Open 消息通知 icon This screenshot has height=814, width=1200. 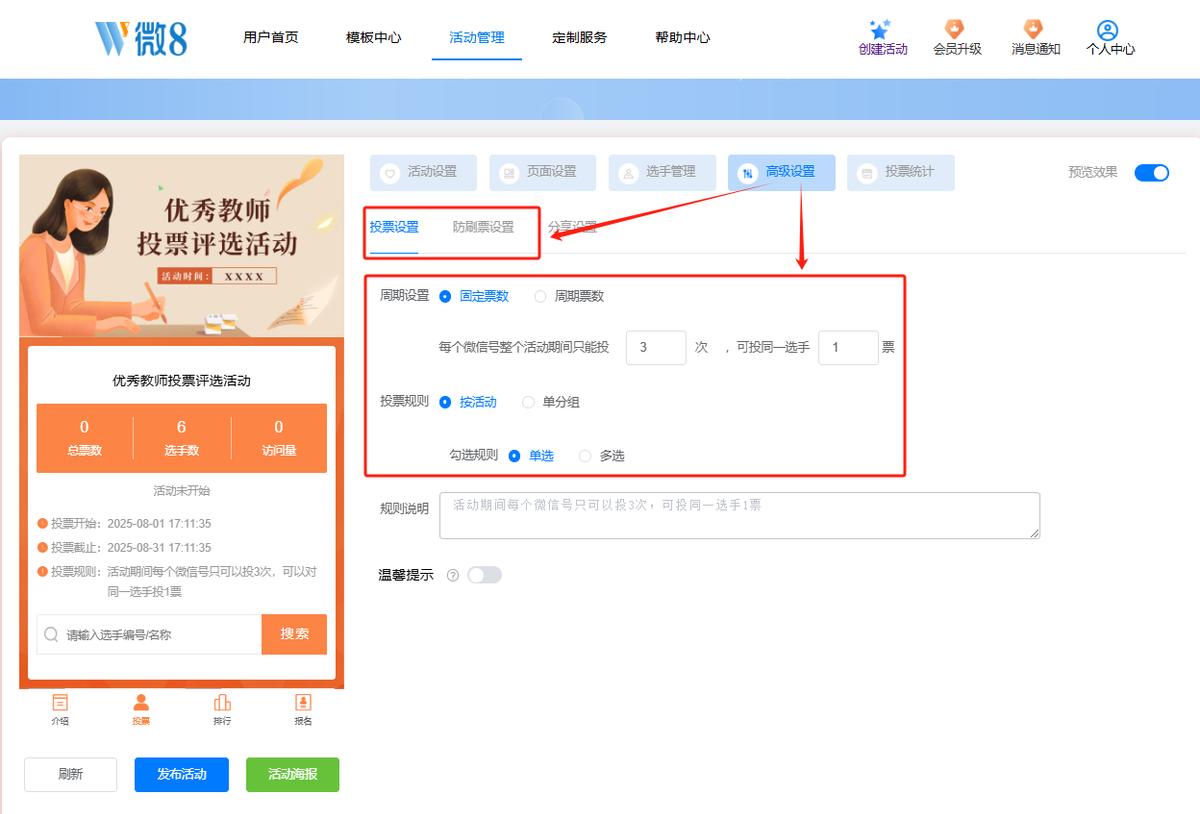tap(1033, 29)
